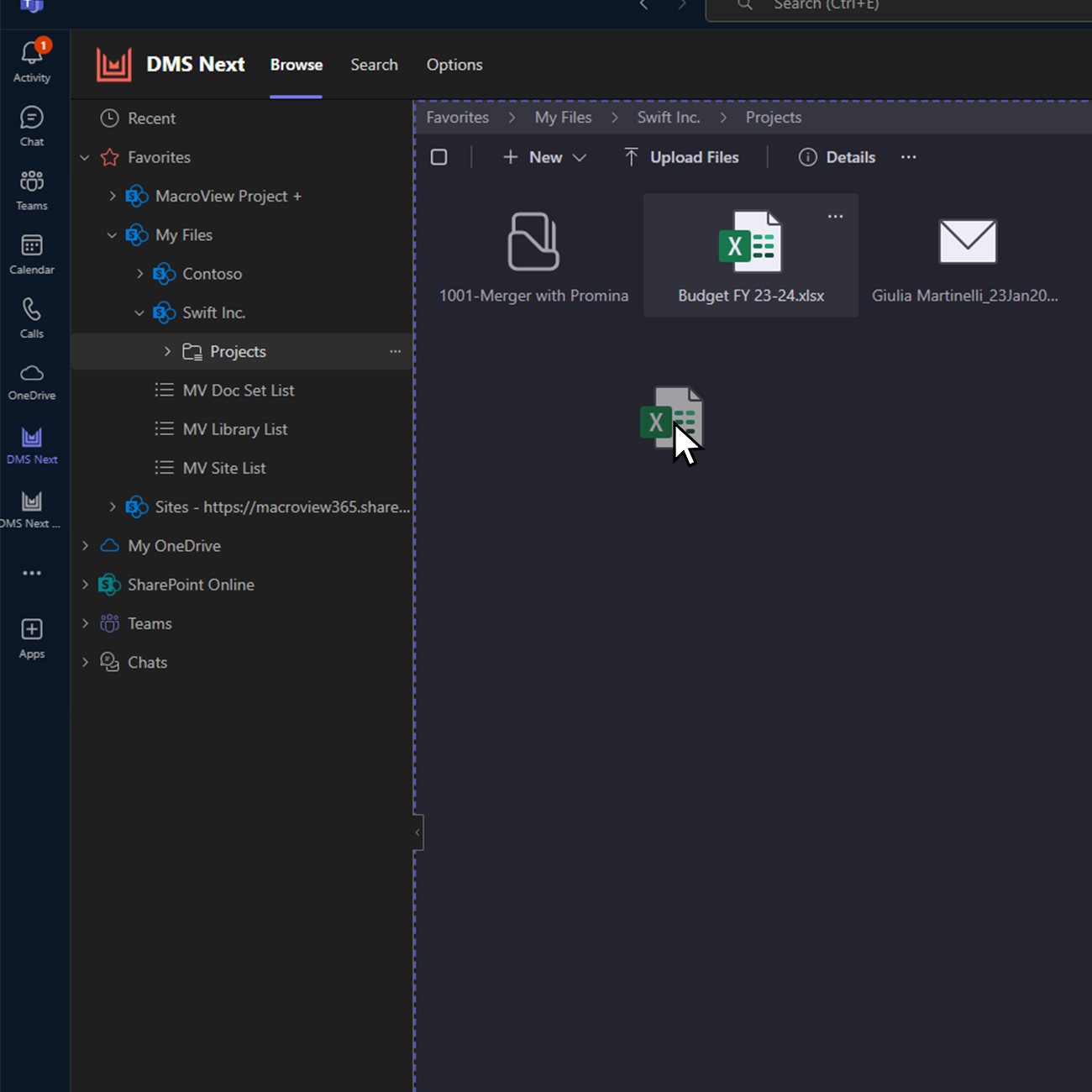Navigate to Swift Inc. breadcrumb
Image resolution: width=1092 pixels, height=1092 pixels.
click(x=669, y=118)
